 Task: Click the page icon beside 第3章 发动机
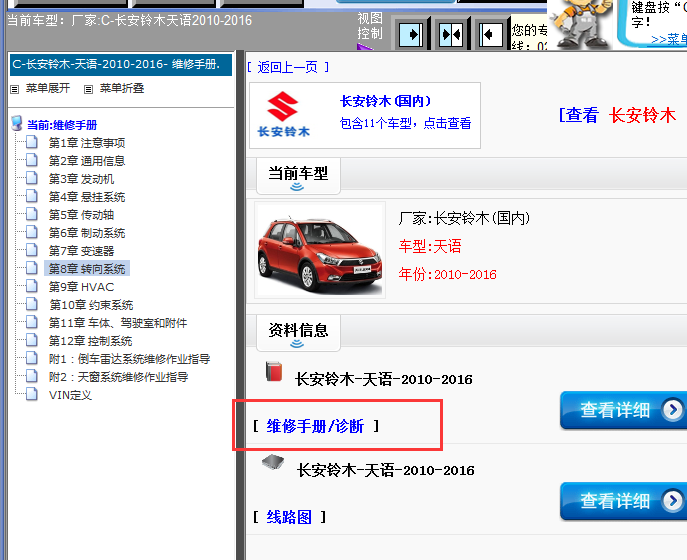click(x=32, y=178)
